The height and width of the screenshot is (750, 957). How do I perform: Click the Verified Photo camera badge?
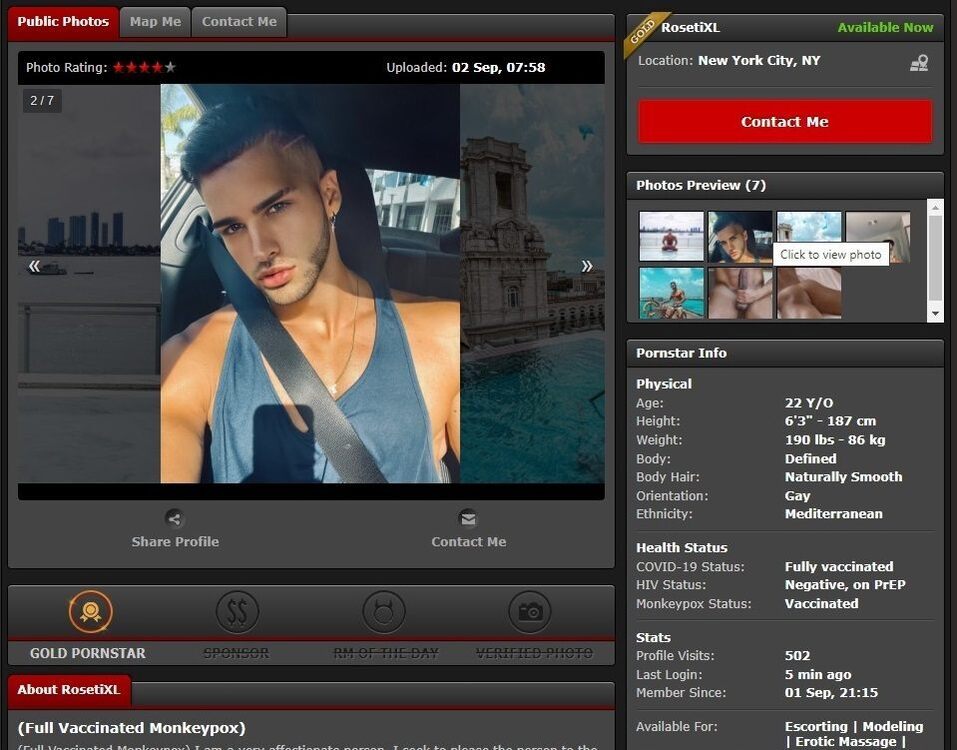(530, 611)
